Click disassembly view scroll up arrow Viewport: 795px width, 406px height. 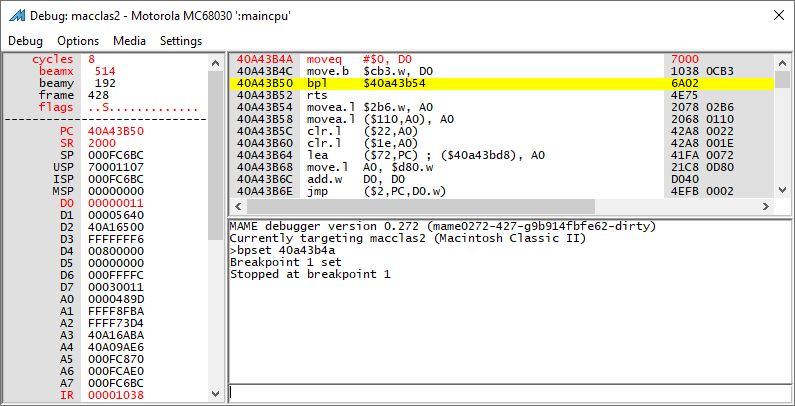[x=783, y=62]
